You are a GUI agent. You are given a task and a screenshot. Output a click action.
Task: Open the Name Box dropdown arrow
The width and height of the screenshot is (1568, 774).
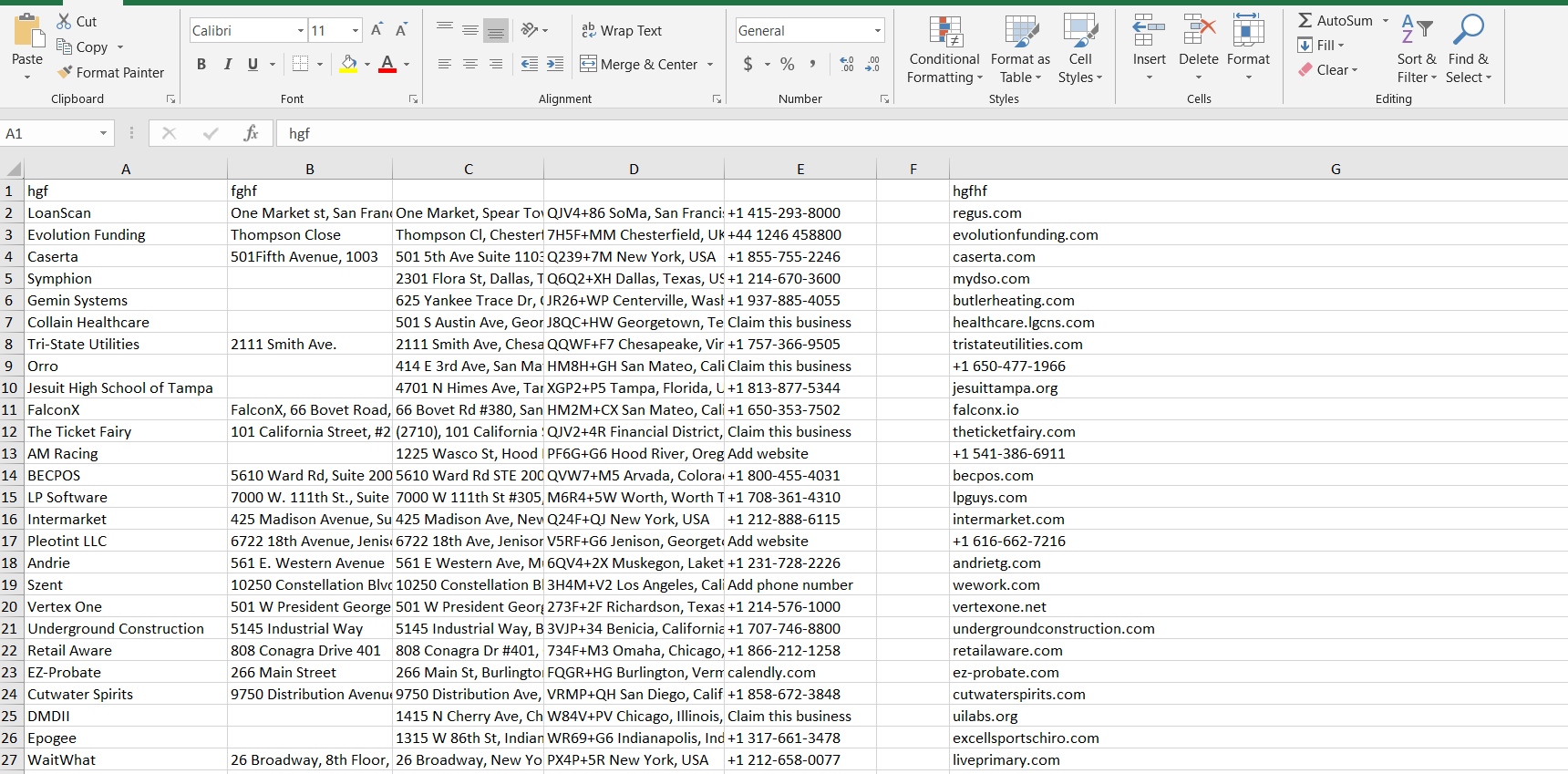point(103,133)
